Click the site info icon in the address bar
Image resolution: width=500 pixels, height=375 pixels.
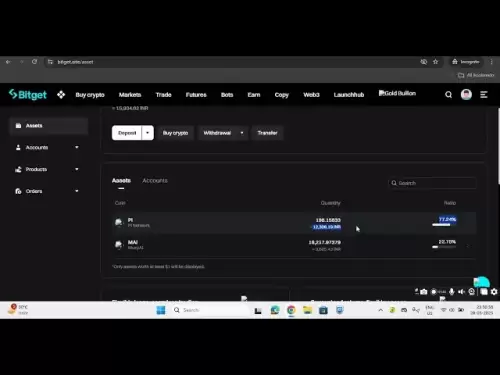tap(50, 62)
